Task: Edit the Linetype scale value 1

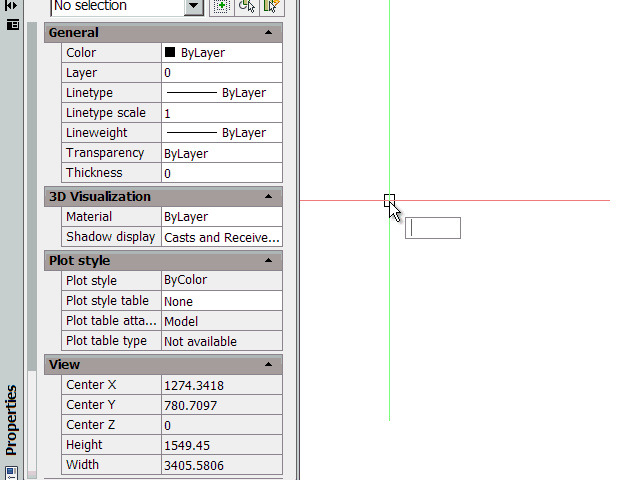Action: 222,113
